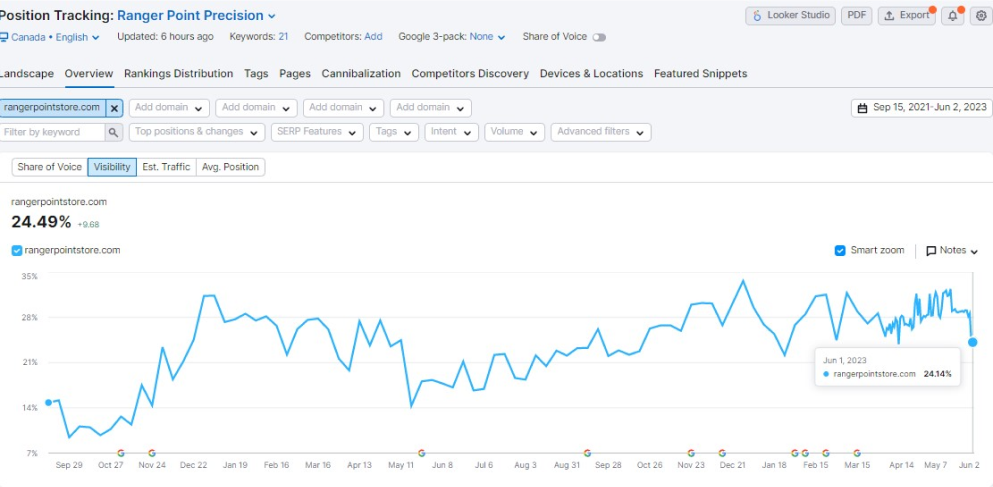Go to Tags tab
993x487 pixels.
tap(256, 73)
